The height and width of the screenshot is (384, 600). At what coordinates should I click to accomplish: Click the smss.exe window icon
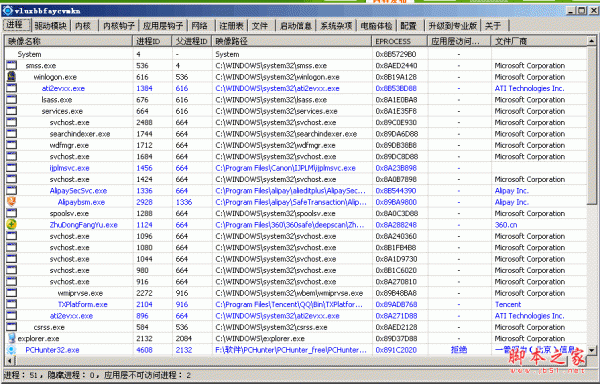coord(11,65)
